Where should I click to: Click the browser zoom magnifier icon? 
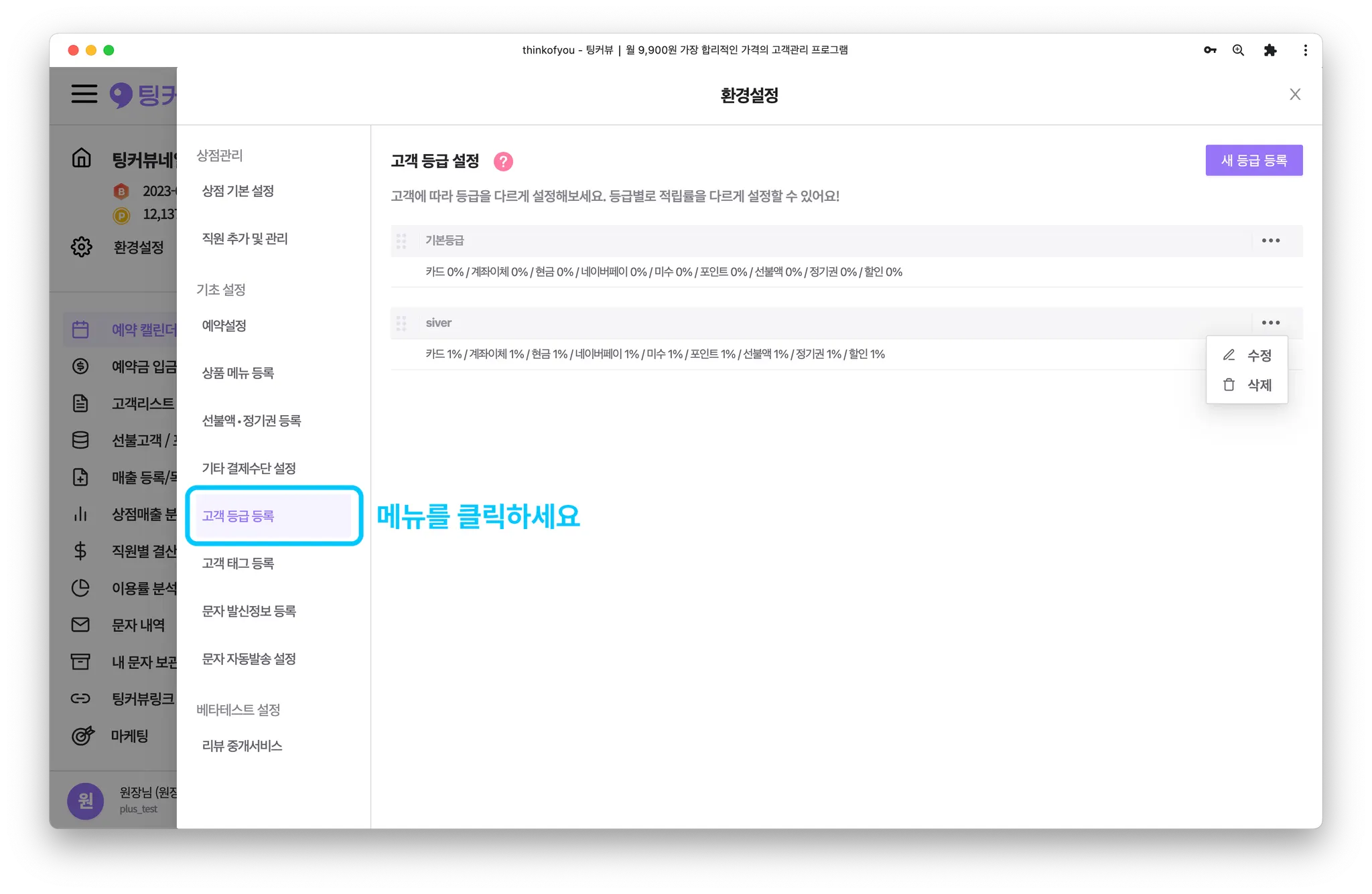coord(1238,50)
